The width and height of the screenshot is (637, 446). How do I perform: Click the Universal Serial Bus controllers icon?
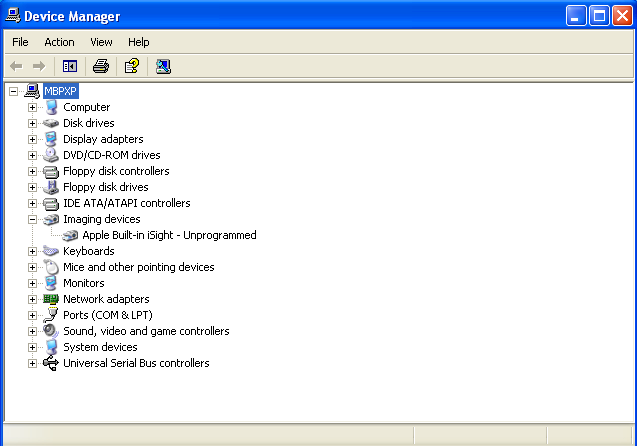click(x=51, y=363)
